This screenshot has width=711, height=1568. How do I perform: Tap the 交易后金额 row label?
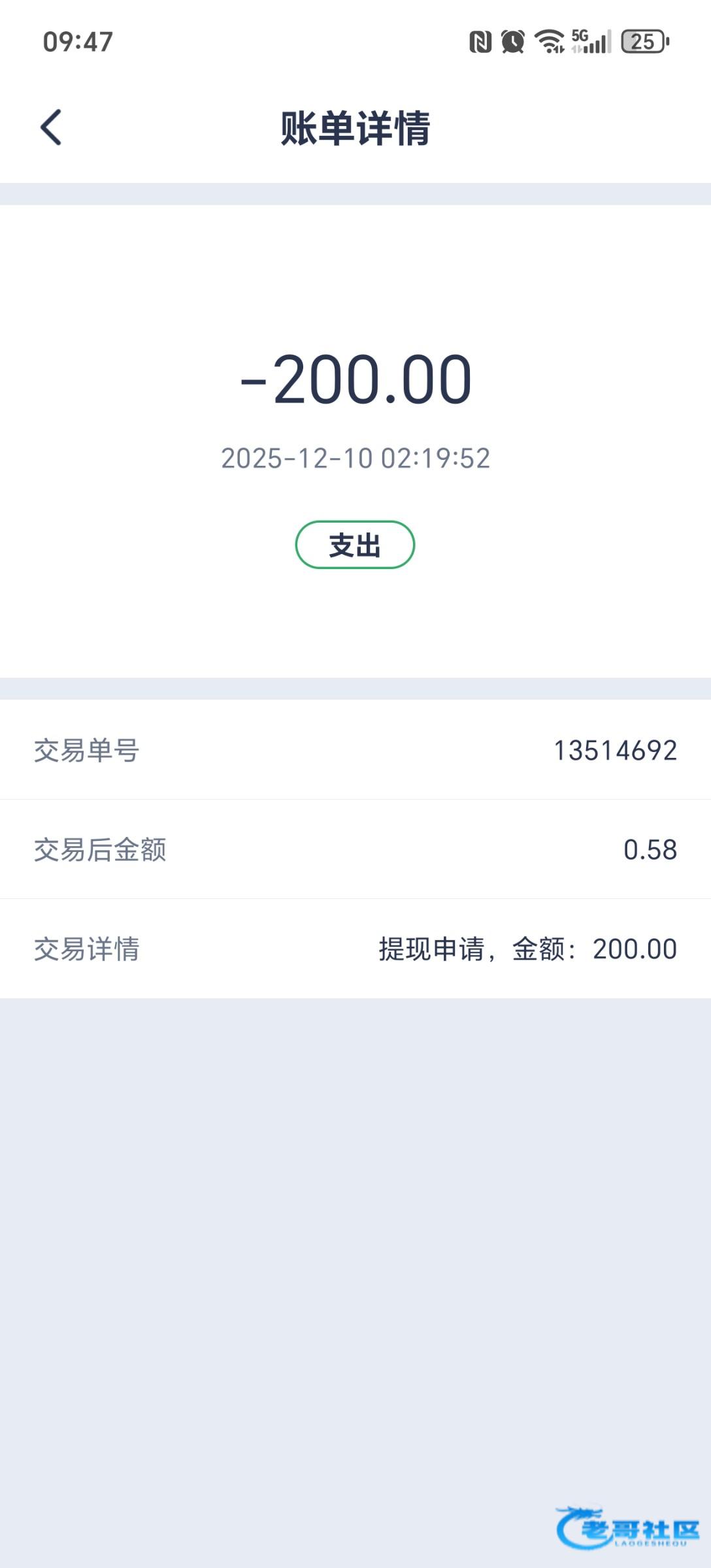tap(100, 849)
